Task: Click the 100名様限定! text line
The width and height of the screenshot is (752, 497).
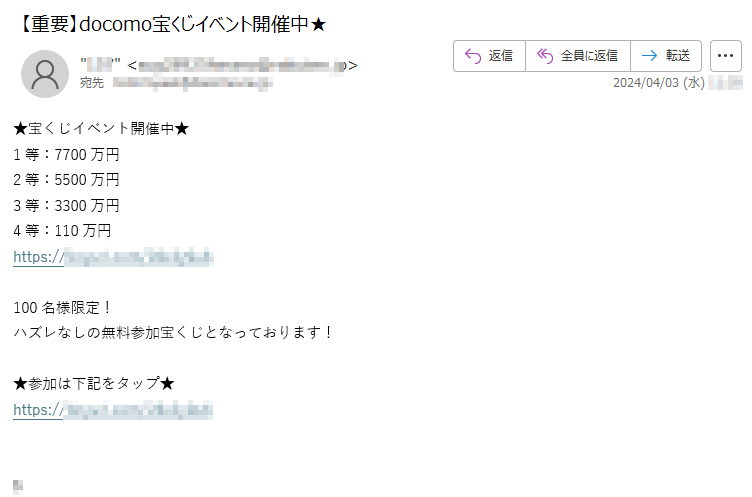Action: tap(62, 308)
